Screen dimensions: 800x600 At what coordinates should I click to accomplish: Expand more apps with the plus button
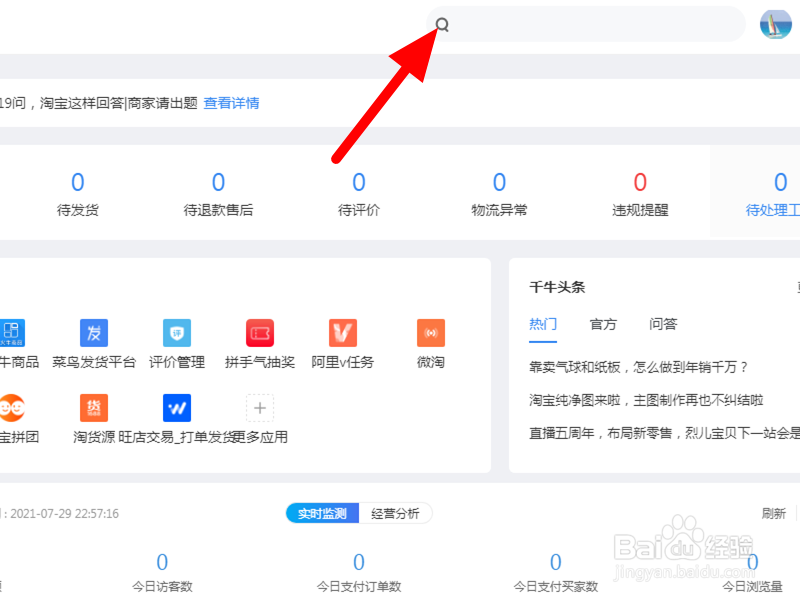(260, 407)
